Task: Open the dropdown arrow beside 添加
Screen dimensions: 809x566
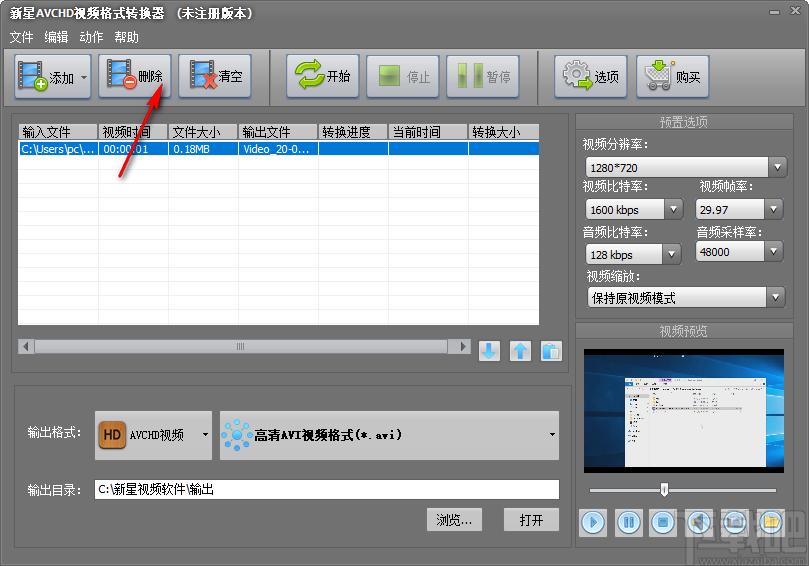Action: 84,77
